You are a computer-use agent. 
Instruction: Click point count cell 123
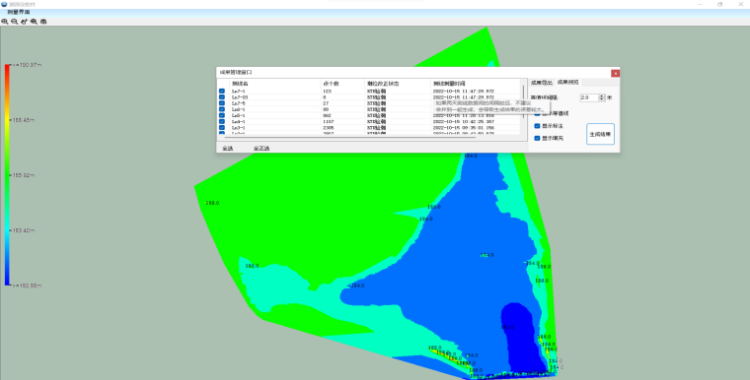click(x=327, y=91)
